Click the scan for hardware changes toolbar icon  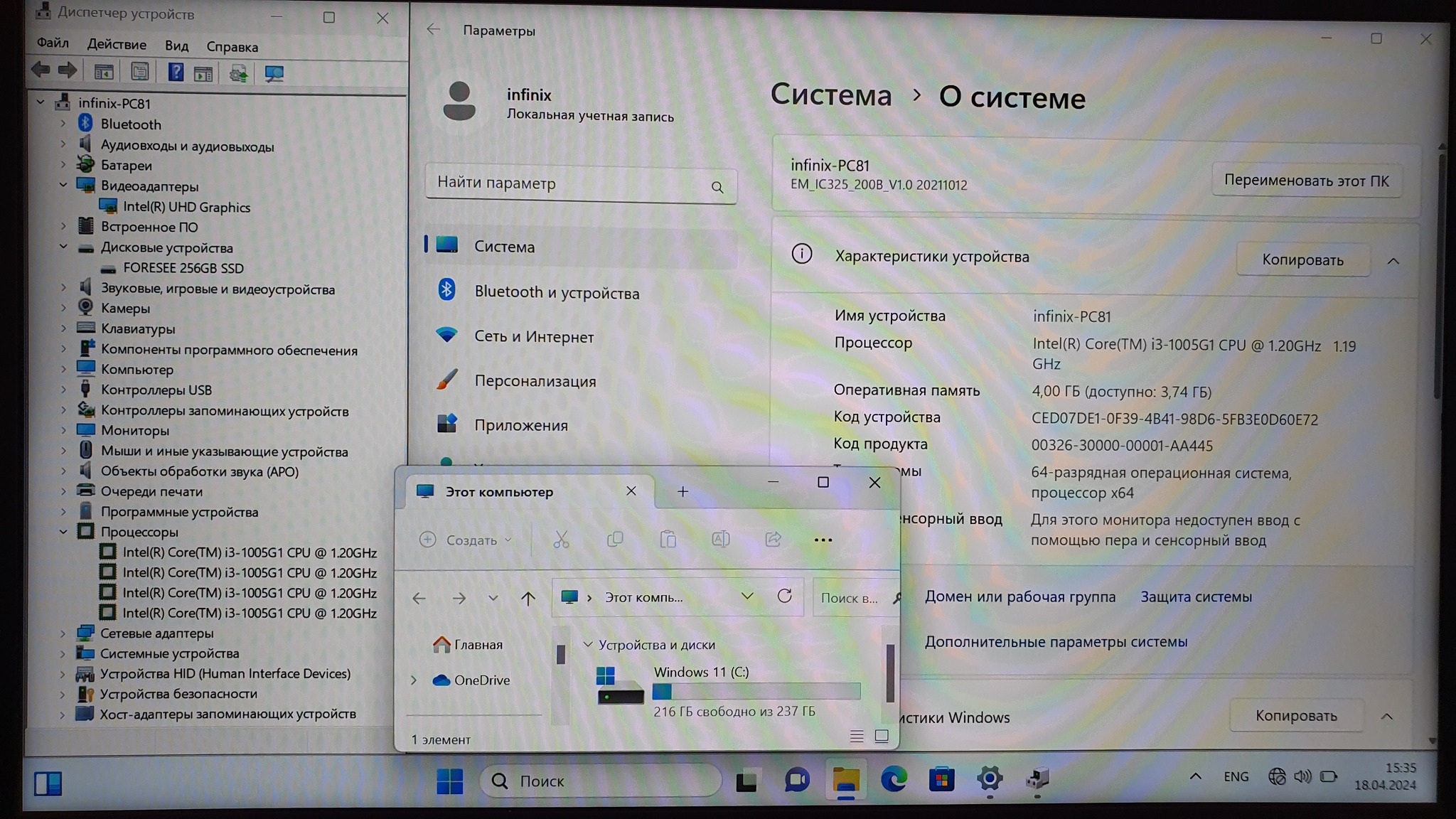pyautogui.click(x=274, y=73)
